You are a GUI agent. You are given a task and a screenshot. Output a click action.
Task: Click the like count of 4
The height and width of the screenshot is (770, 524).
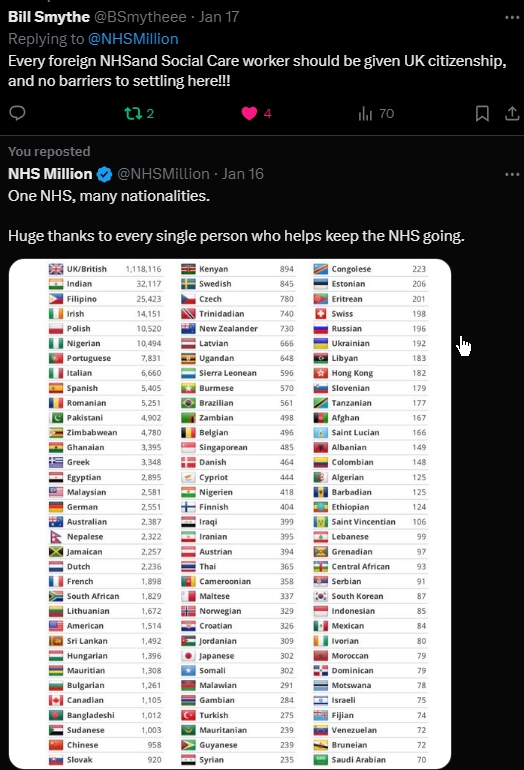[267, 114]
